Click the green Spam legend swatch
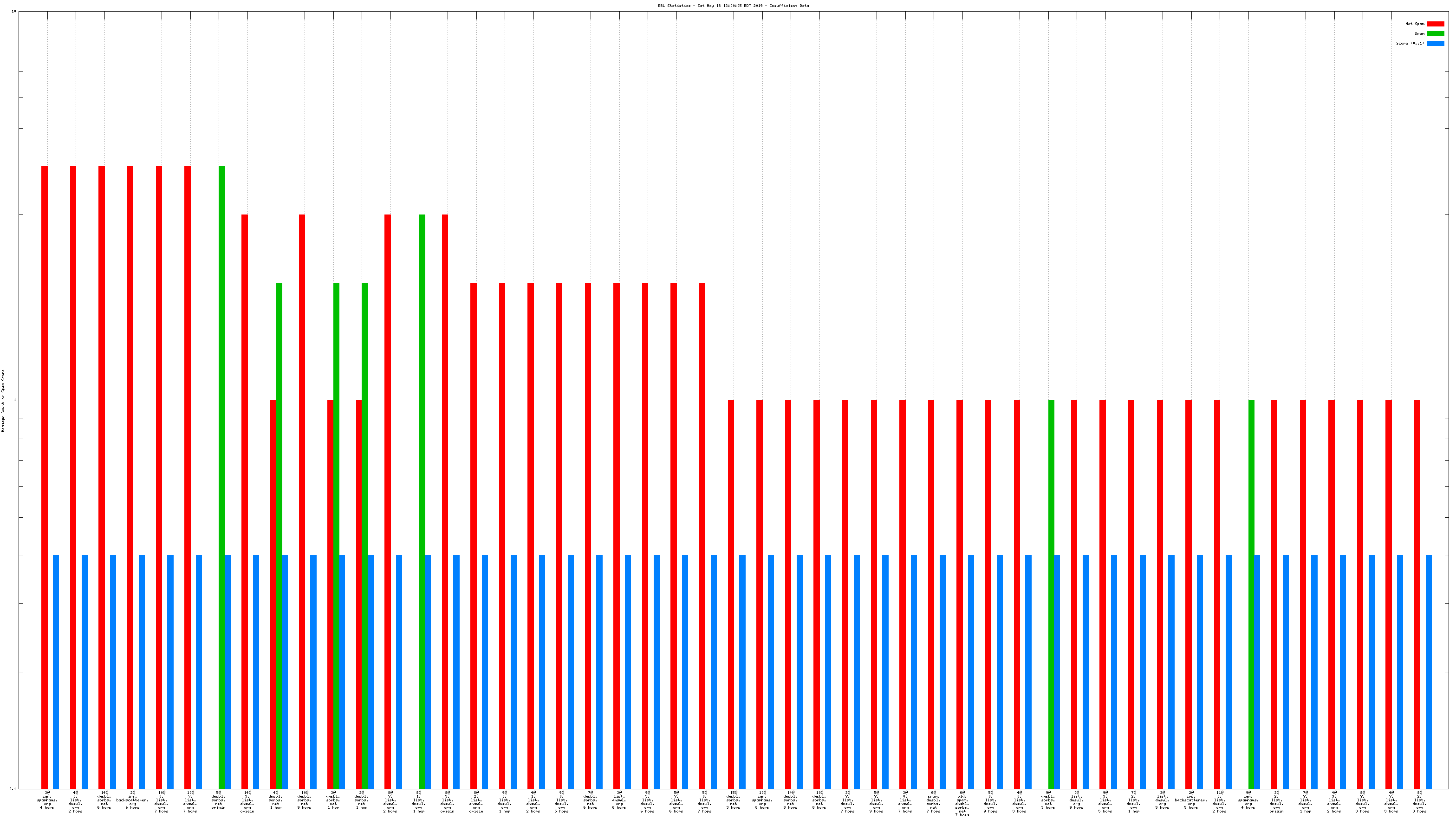This screenshot has height=819, width=1456. [x=1435, y=33]
